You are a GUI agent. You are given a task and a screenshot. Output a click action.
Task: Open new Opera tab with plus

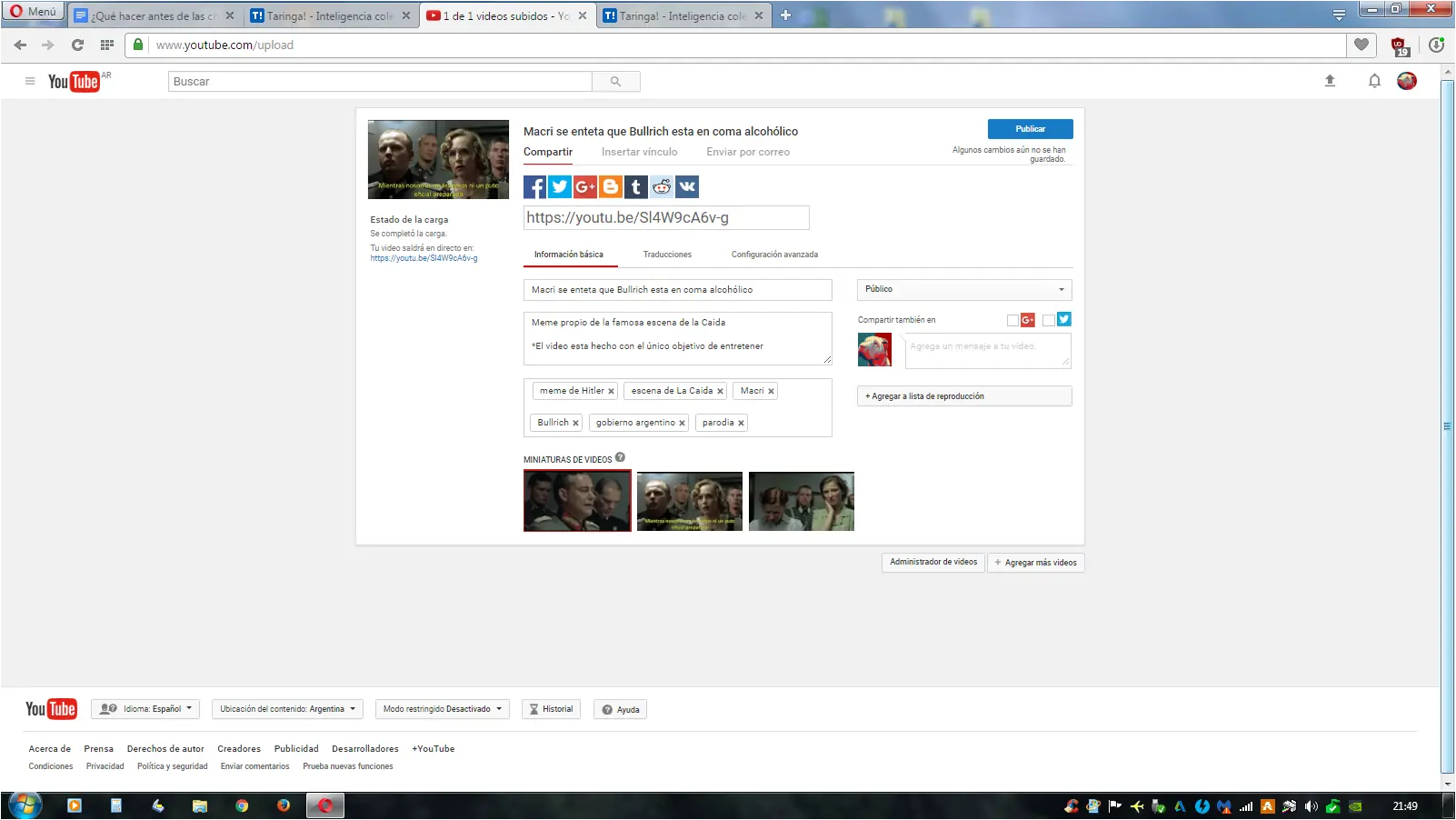coord(786,15)
